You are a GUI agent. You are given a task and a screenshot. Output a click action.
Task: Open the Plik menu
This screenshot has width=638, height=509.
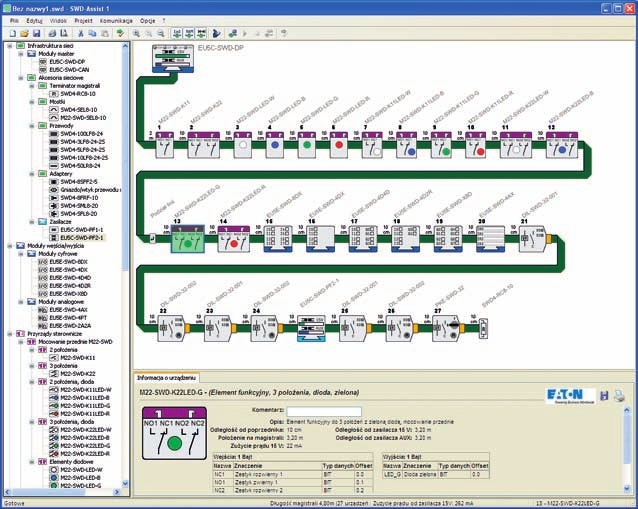pos(14,20)
